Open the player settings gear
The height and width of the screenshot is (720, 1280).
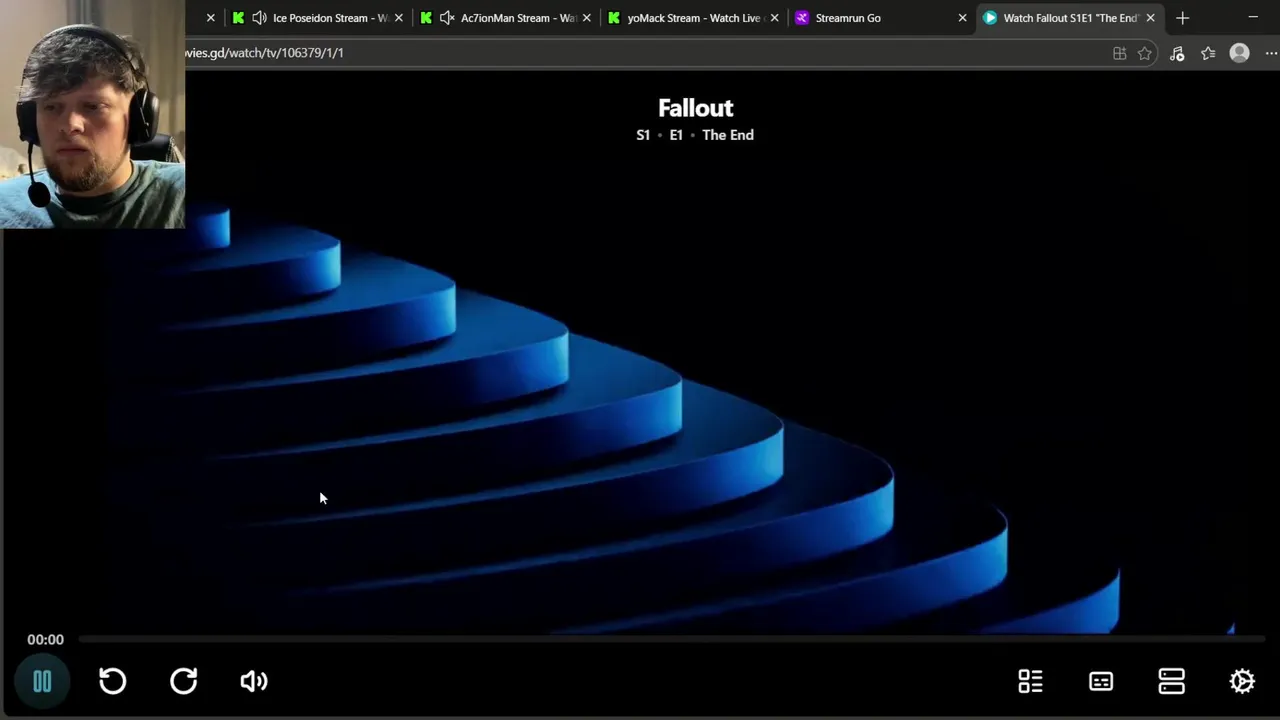(1242, 681)
